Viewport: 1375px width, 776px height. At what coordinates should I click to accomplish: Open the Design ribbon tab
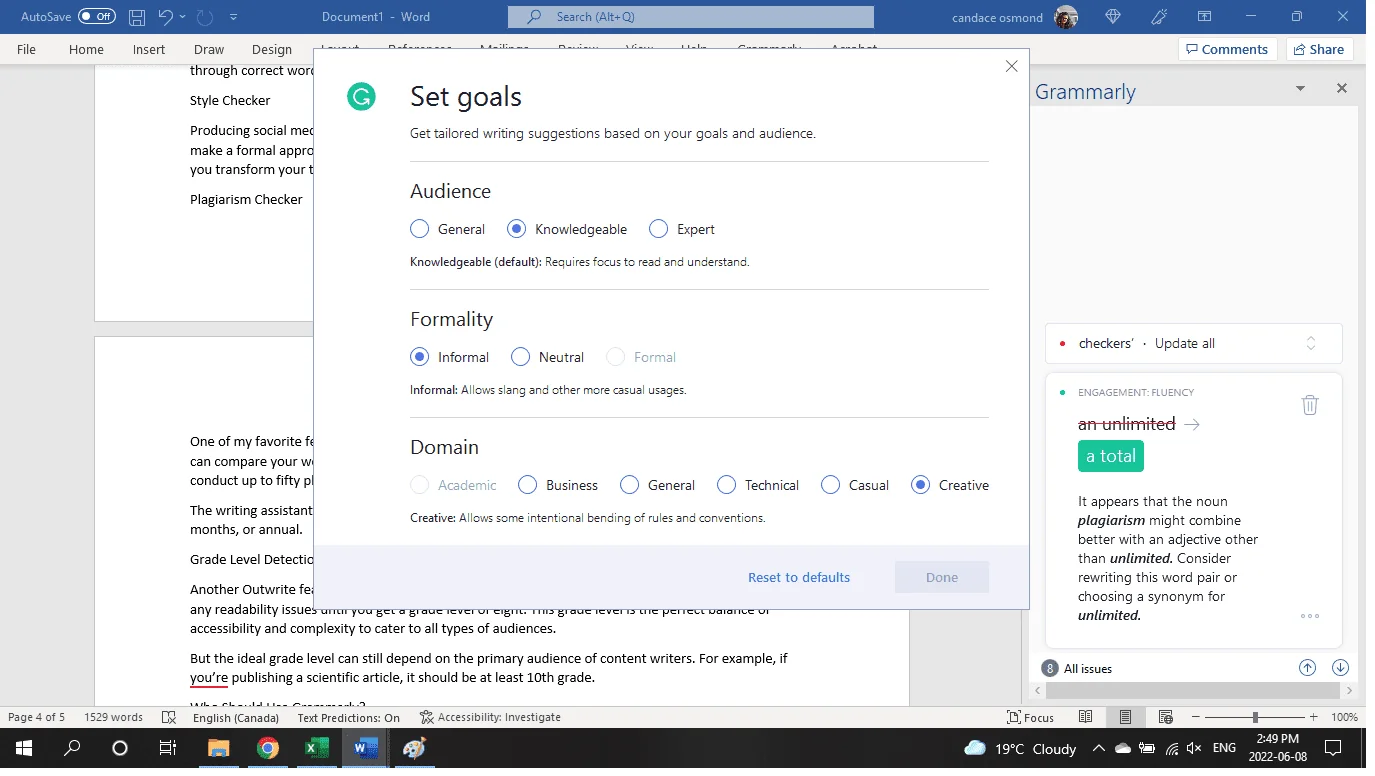tap(272, 49)
